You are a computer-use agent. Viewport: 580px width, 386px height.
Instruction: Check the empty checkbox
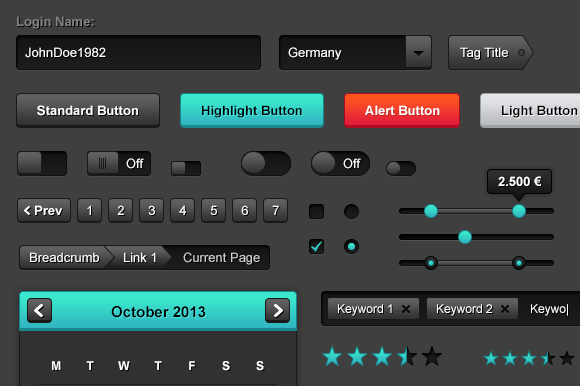pos(317,211)
